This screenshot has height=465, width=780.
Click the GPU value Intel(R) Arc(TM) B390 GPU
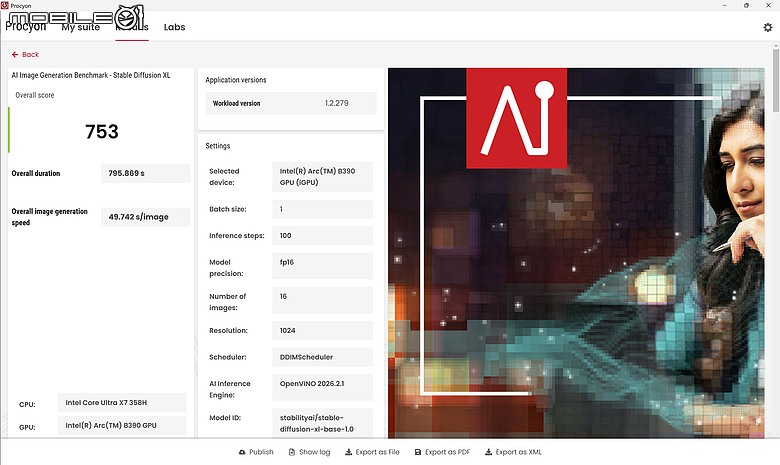[122, 425]
